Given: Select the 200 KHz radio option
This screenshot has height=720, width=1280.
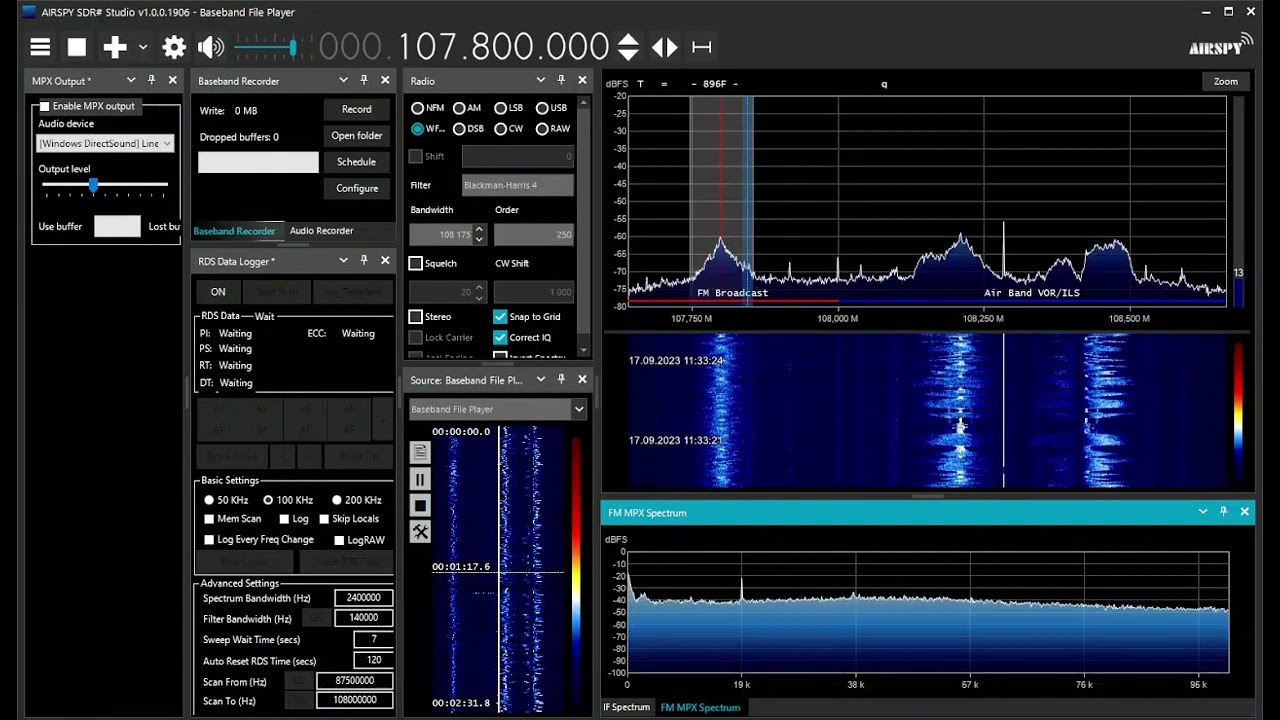Looking at the screenshot, I should point(336,500).
